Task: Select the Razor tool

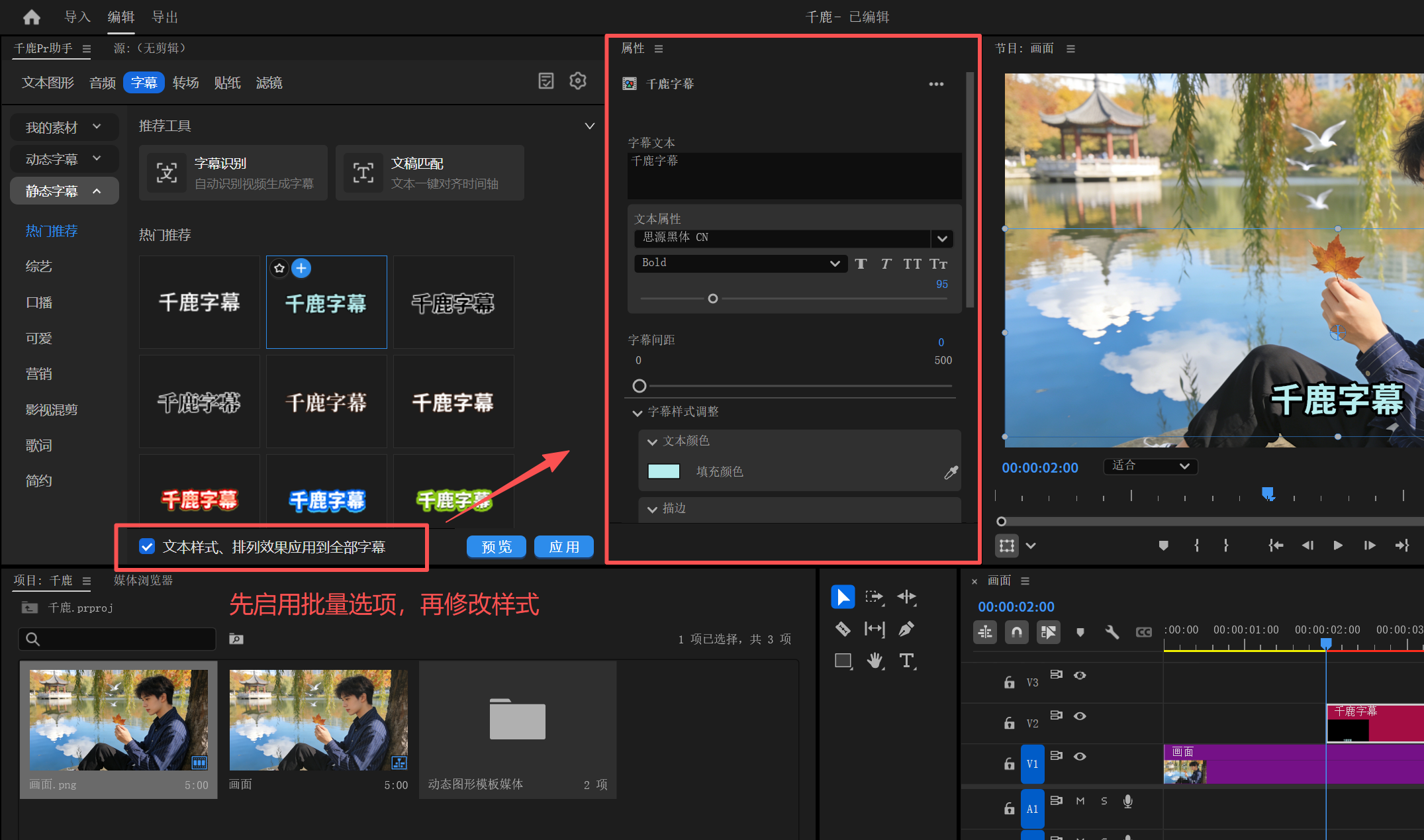Action: point(843,629)
